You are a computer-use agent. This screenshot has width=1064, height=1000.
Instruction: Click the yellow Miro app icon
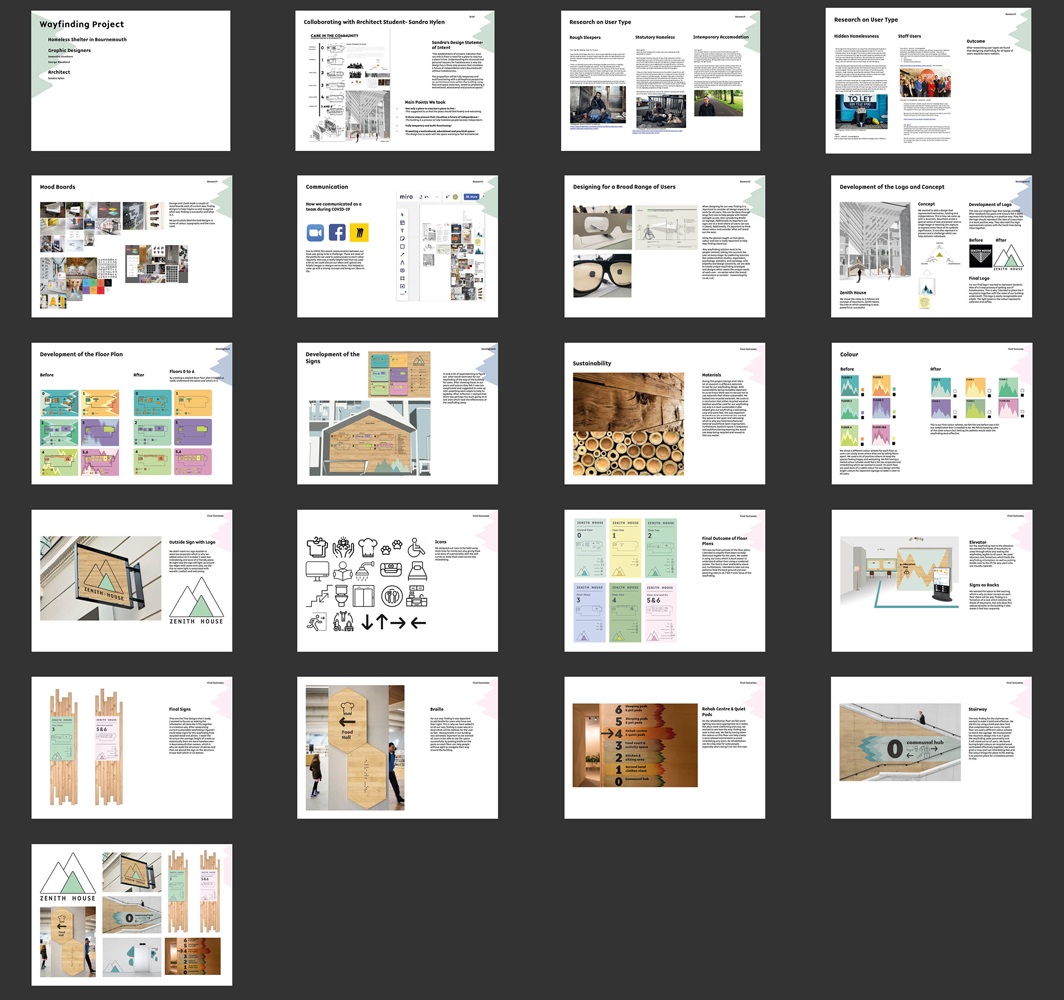359,233
